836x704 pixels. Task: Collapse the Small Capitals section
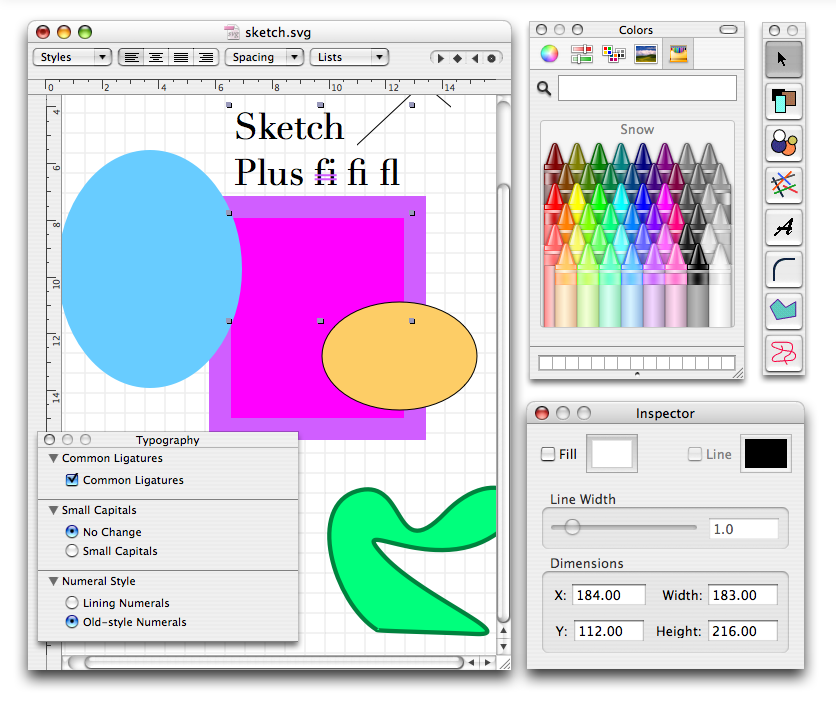click(x=53, y=510)
